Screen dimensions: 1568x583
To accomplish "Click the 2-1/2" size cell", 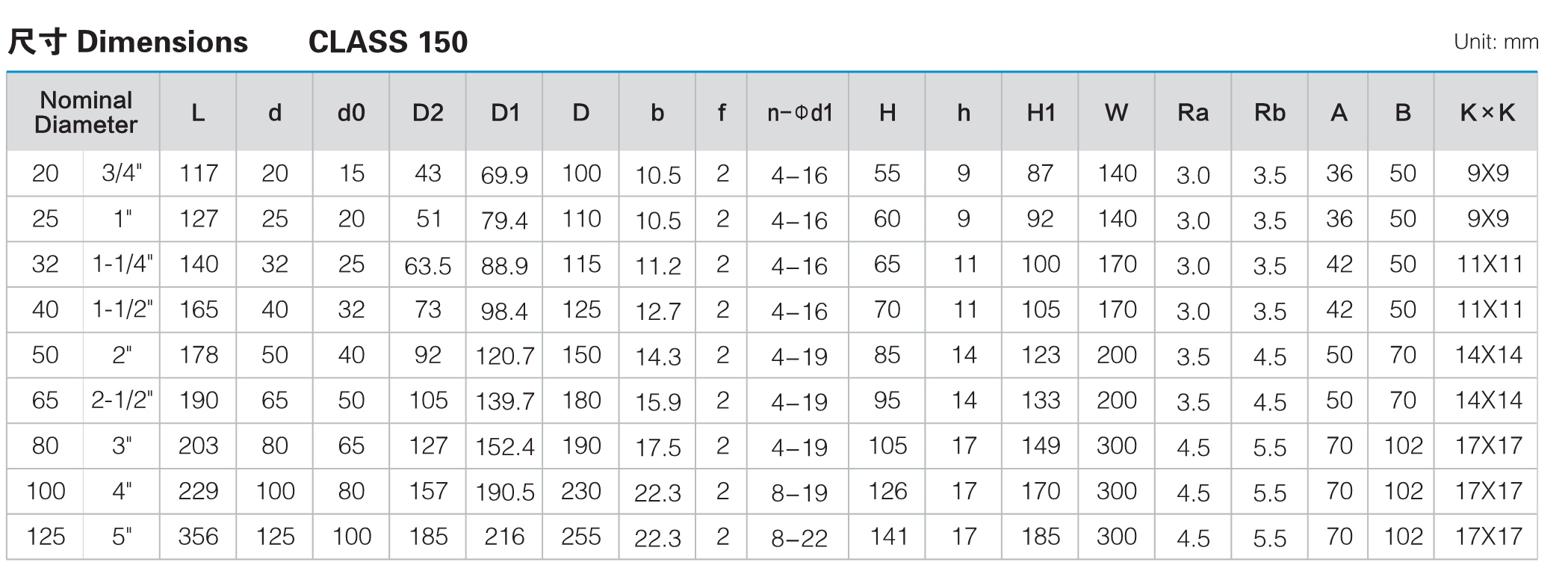I will click(122, 400).
